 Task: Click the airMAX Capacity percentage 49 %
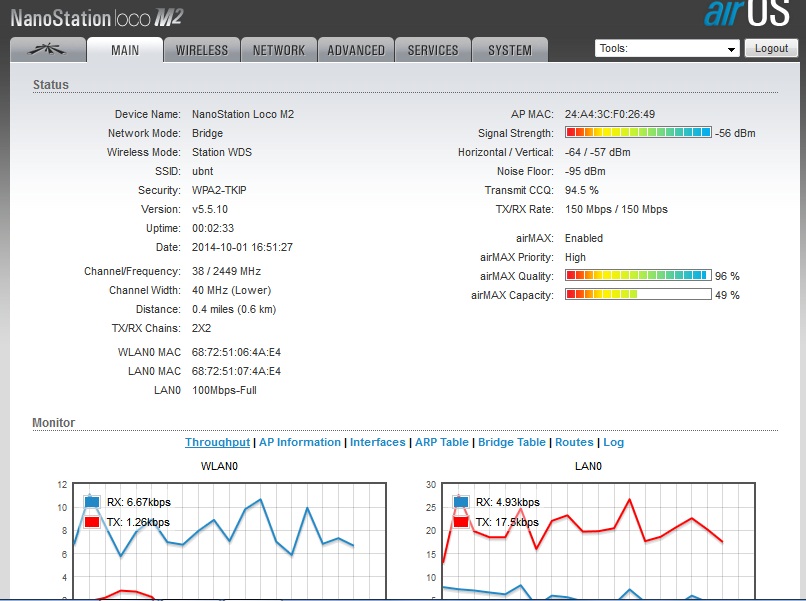(x=727, y=295)
